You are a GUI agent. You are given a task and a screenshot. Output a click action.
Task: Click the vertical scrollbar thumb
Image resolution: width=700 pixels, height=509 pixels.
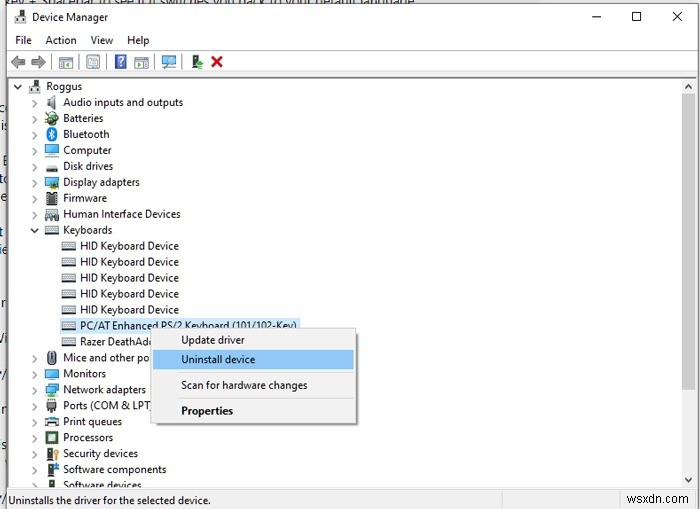pyautogui.click(x=688, y=241)
